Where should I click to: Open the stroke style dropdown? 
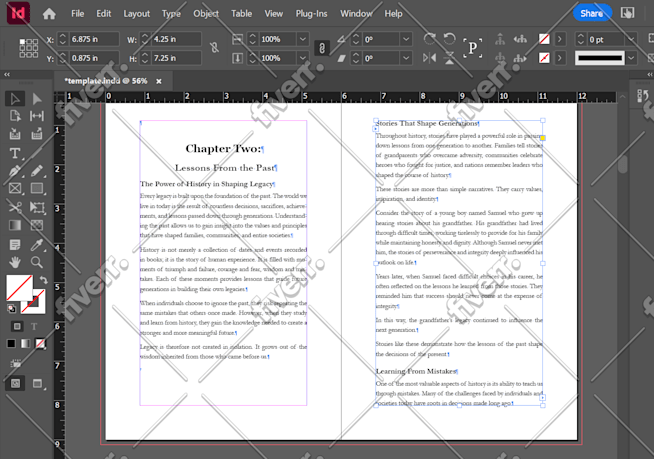click(631, 58)
